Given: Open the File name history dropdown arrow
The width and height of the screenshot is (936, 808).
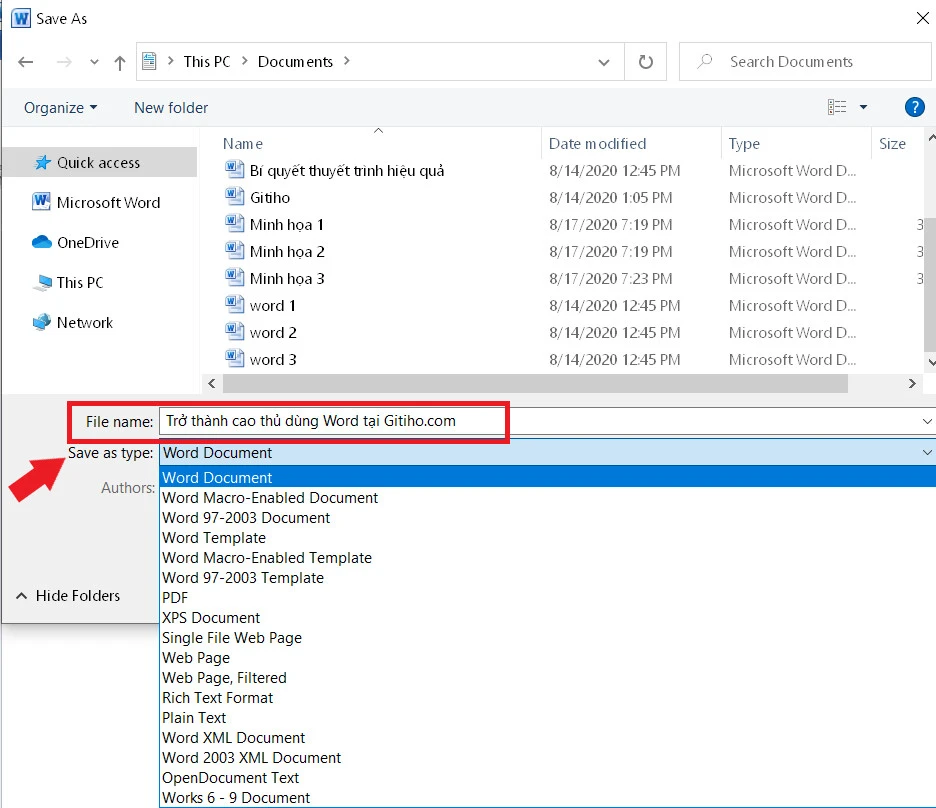Looking at the screenshot, I should 926,421.
